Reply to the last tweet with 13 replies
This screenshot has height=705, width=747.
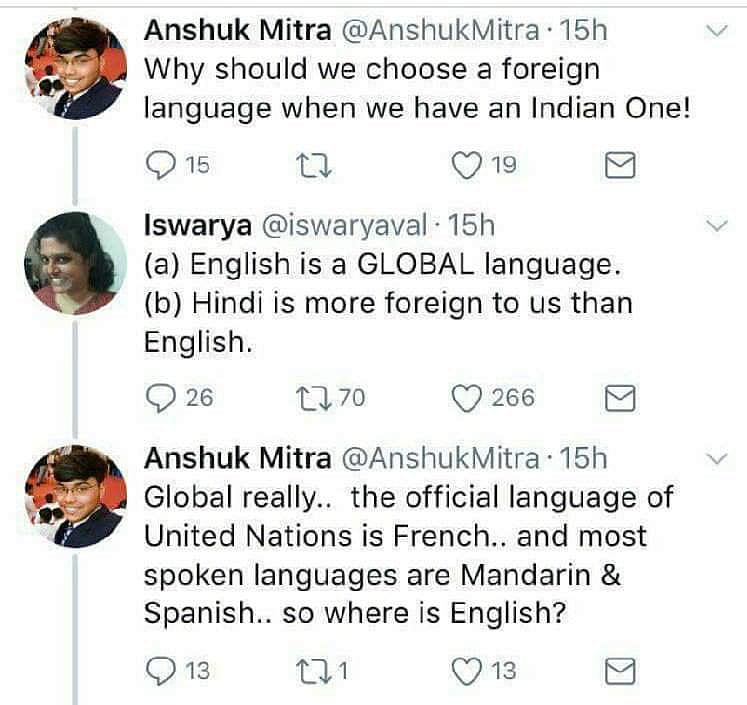coord(160,670)
